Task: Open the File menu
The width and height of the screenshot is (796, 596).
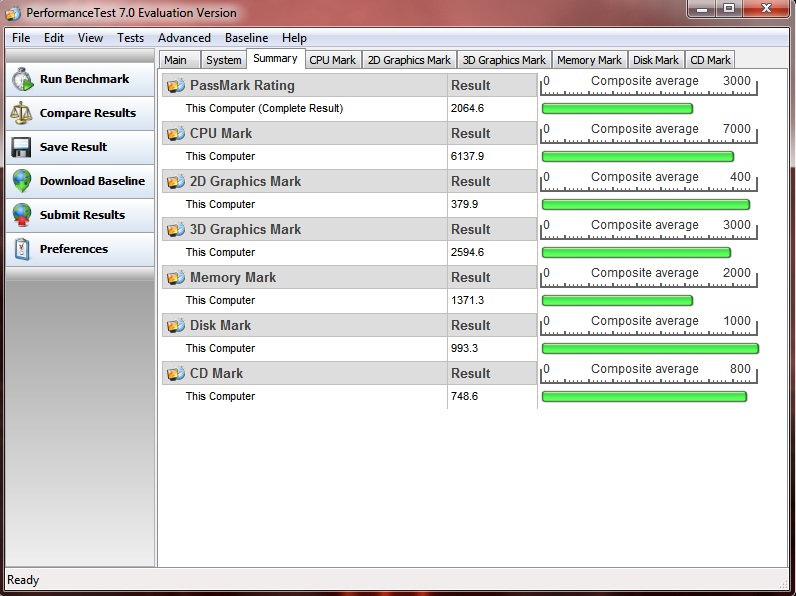Action: (x=21, y=38)
